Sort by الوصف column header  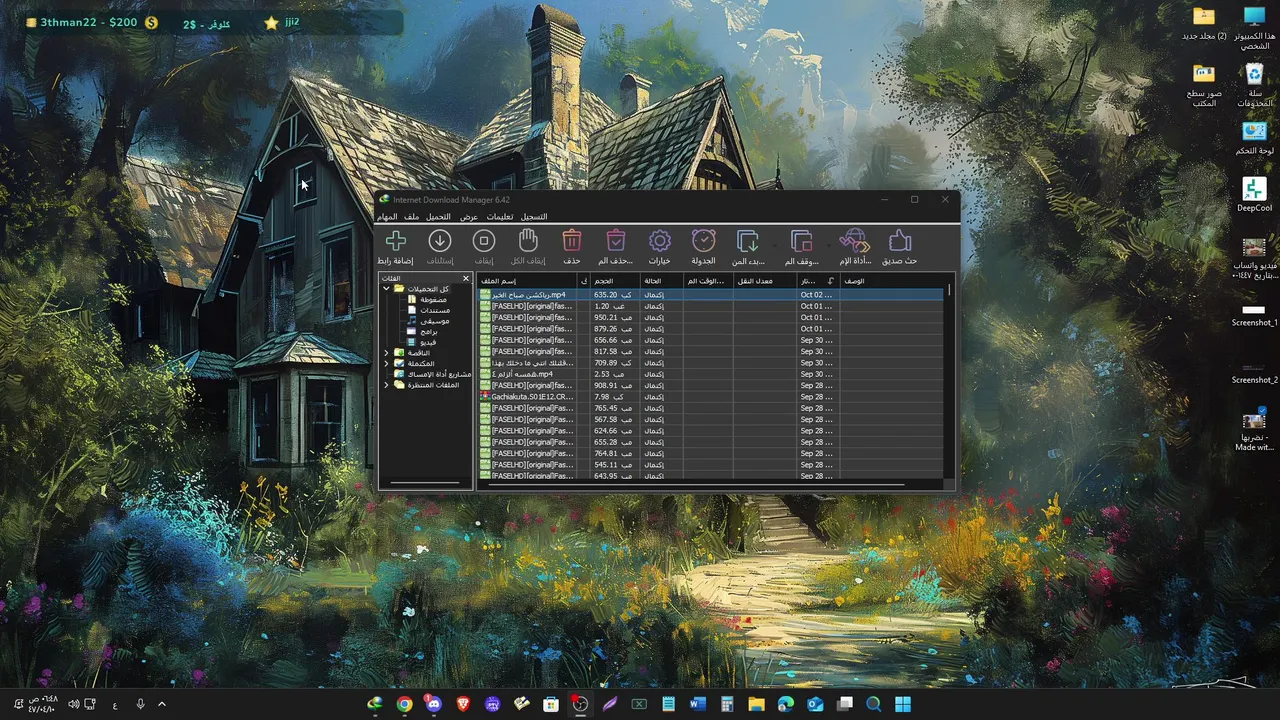[x=892, y=281]
